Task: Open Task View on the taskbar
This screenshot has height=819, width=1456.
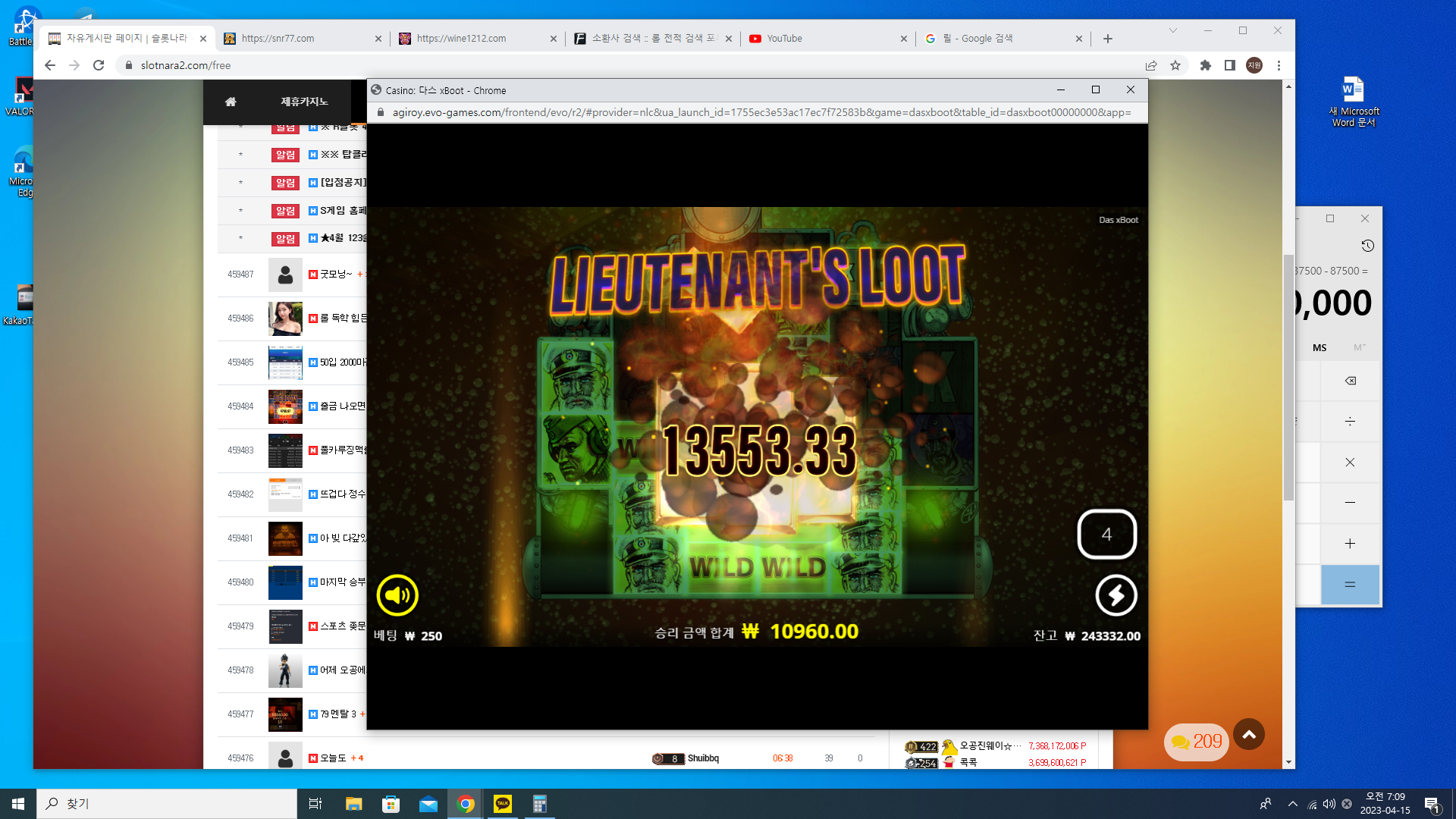Action: pyautogui.click(x=315, y=804)
